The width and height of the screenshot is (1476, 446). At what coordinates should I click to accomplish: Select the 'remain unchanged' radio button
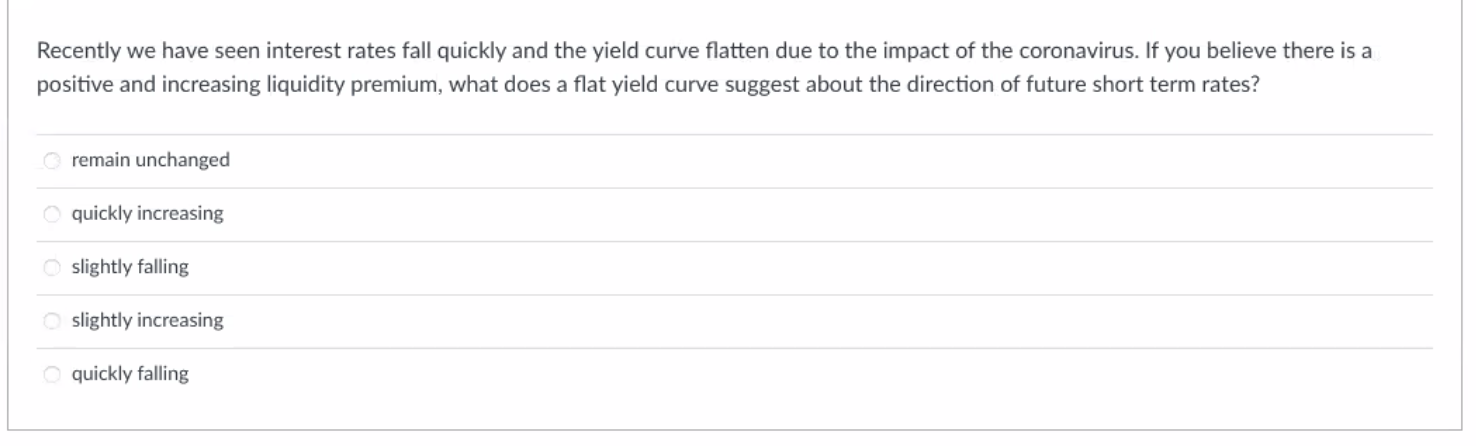coord(52,160)
